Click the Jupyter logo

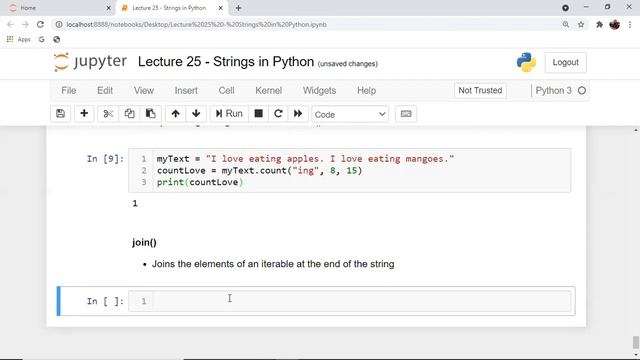(x=90, y=62)
